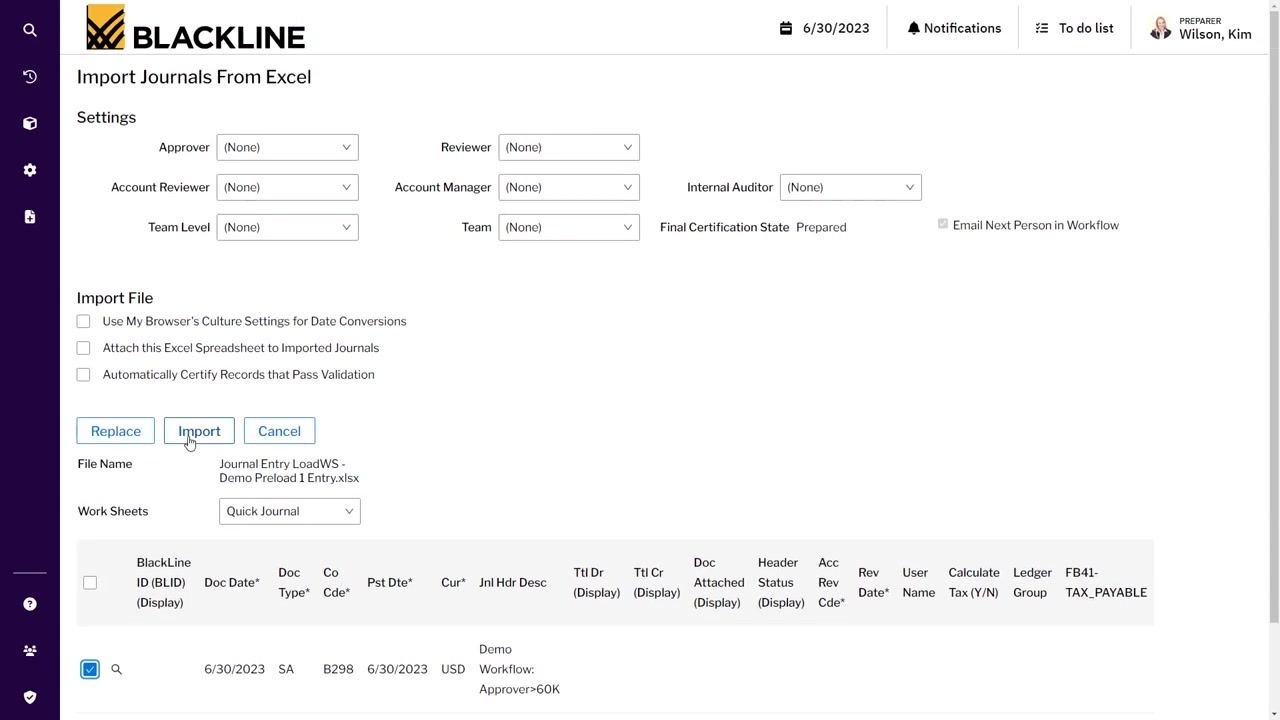Open the 6/30/2023 period selector
Viewport: 1280px width, 720px height.
pyautogui.click(x=825, y=28)
